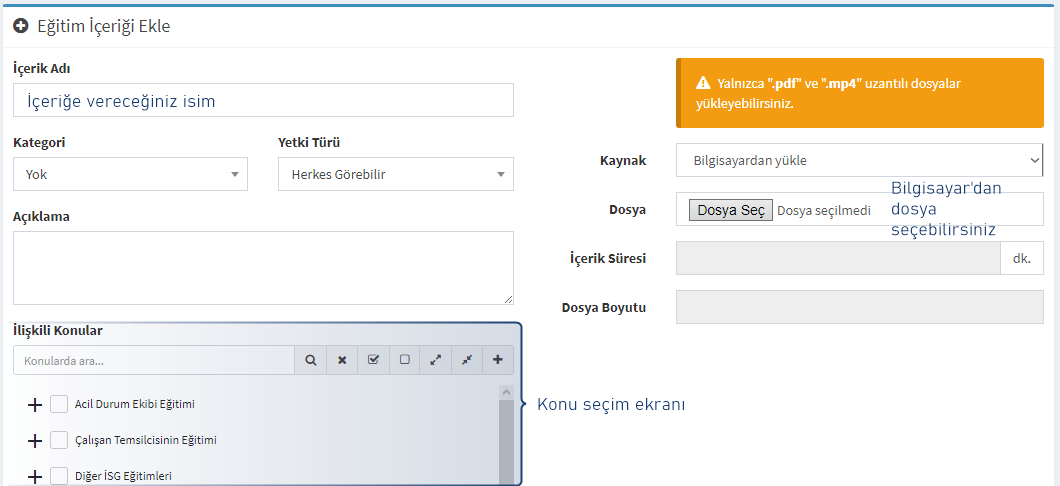Collapse all topics with the compress arrows icon

(x=466, y=360)
